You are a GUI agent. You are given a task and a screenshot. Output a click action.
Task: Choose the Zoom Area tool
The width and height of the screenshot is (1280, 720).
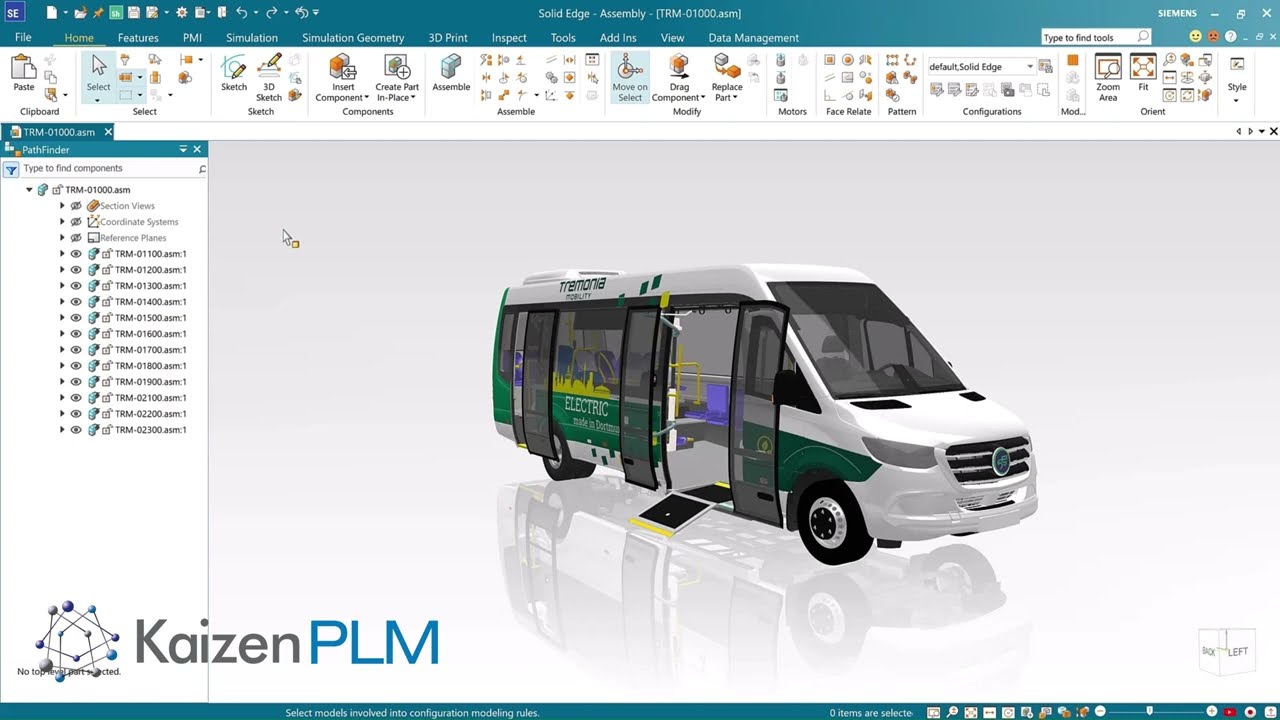pyautogui.click(x=1108, y=78)
